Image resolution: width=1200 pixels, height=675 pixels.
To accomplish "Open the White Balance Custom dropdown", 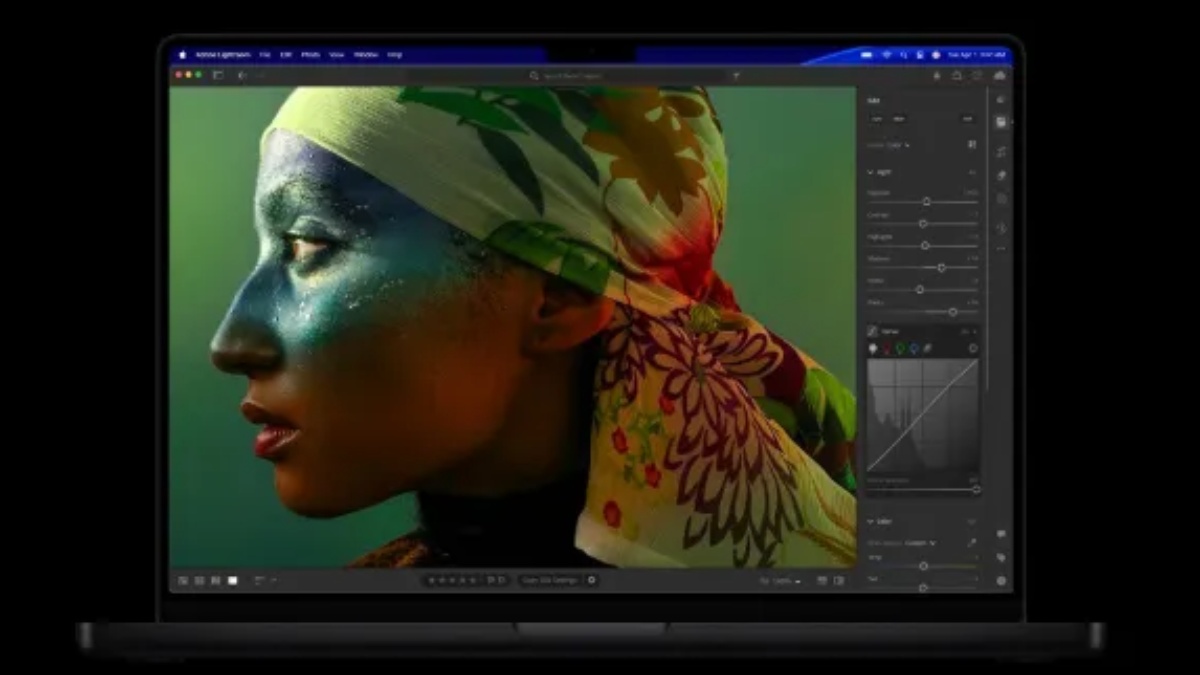I will tap(920, 543).
